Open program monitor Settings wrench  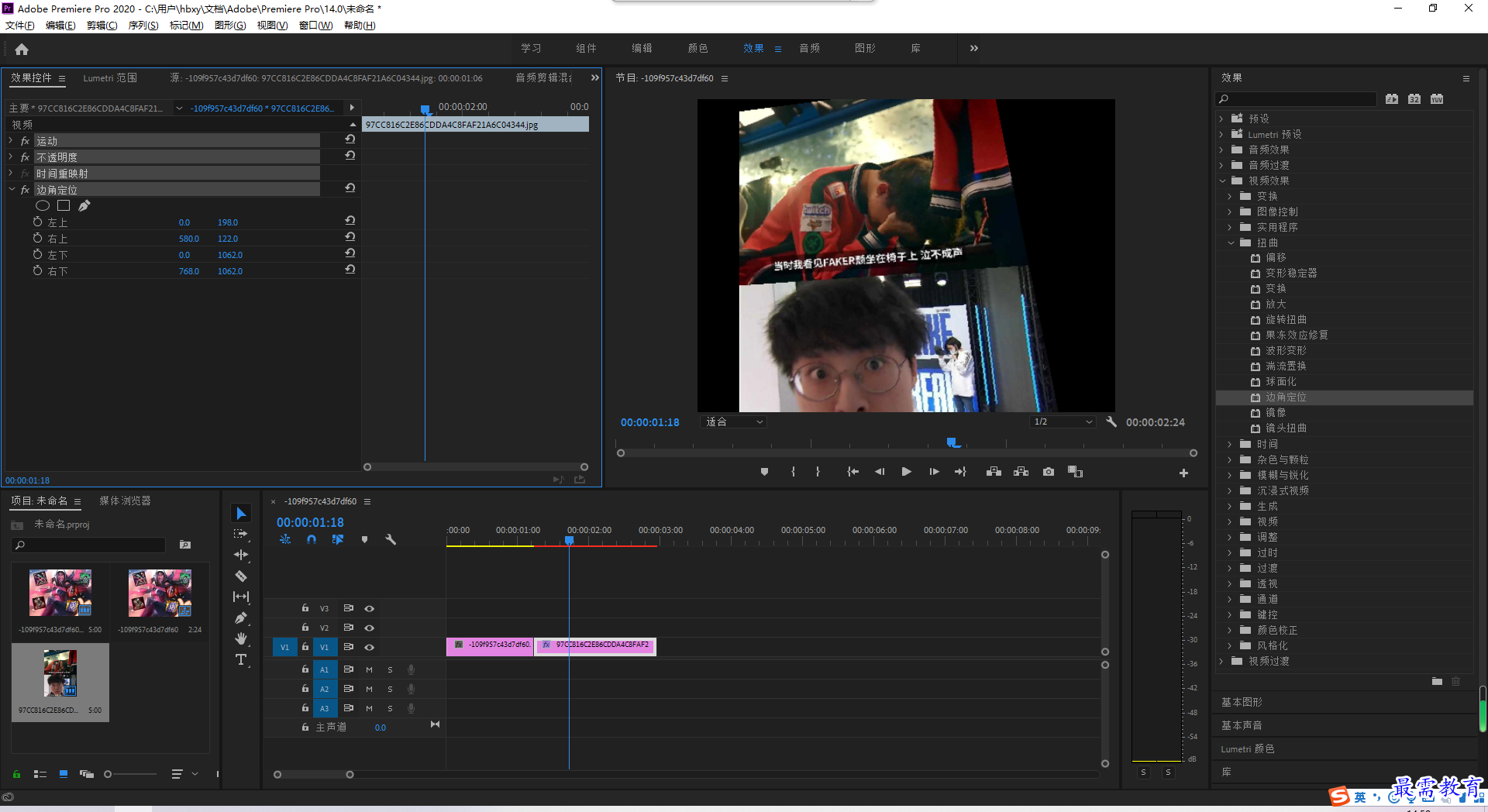(1111, 421)
